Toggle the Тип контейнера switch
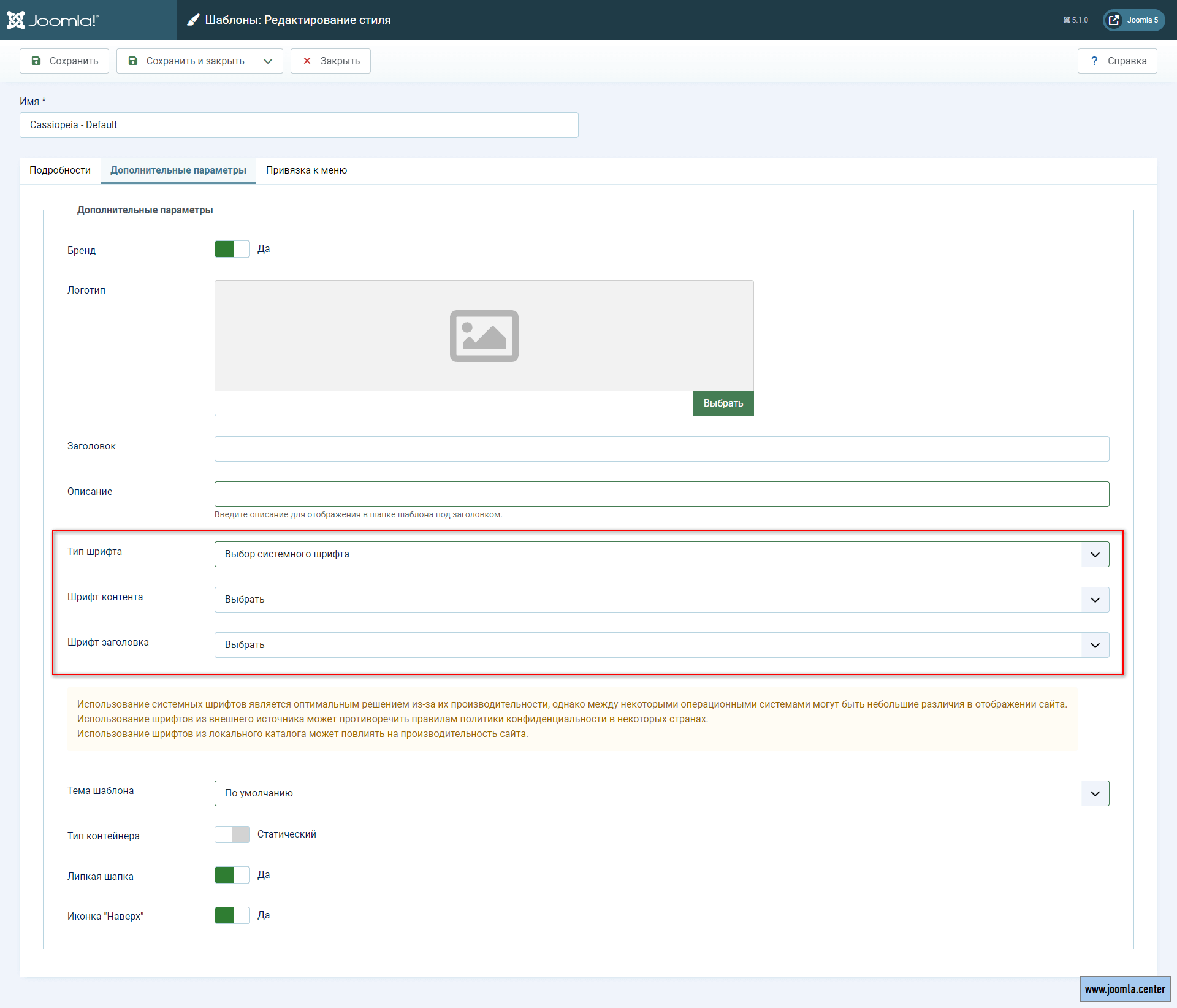This screenshot has width=1177, height=1008. (x=232, y=834)
